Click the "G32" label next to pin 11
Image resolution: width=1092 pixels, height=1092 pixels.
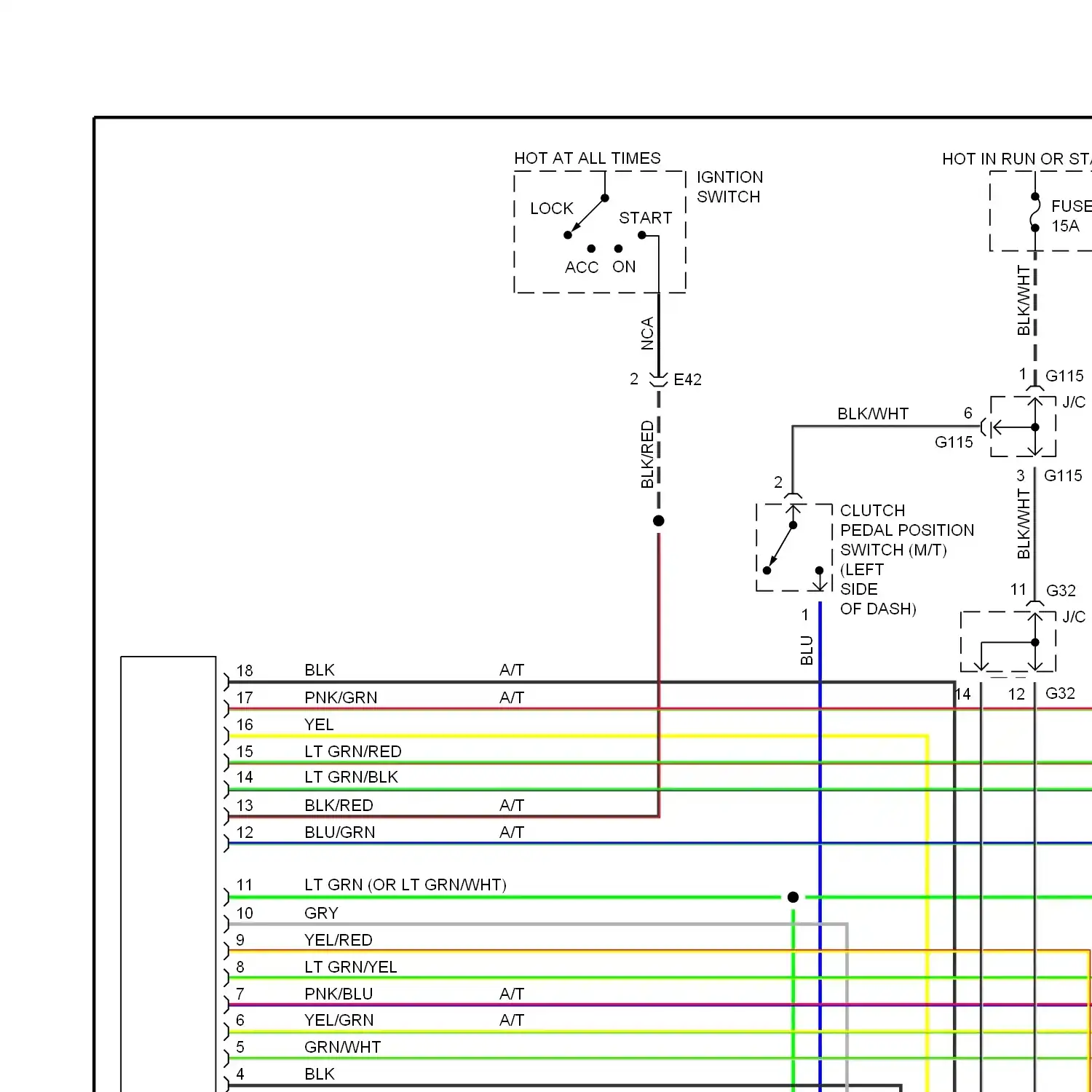click(1061, 590)
